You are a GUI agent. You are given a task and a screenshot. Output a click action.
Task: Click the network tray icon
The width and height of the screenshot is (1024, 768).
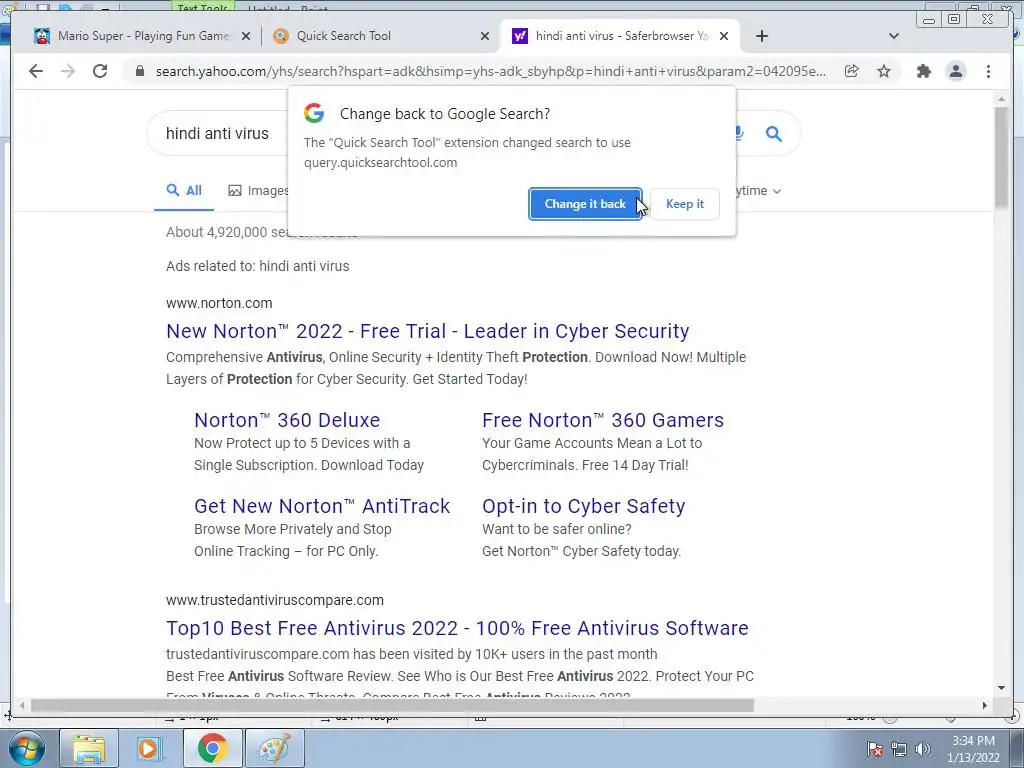pos(899,749)
